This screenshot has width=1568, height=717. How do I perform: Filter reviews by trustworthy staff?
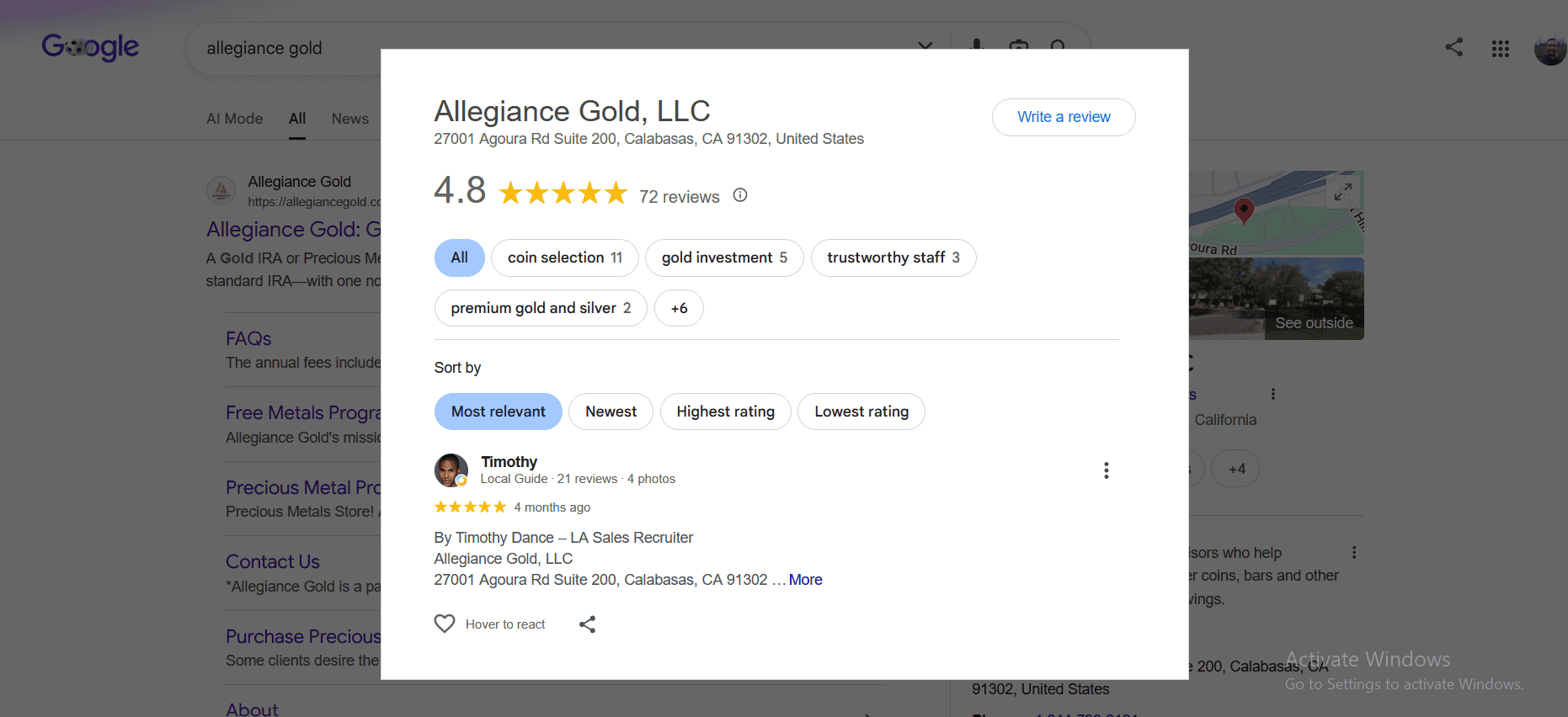(893, 258)
